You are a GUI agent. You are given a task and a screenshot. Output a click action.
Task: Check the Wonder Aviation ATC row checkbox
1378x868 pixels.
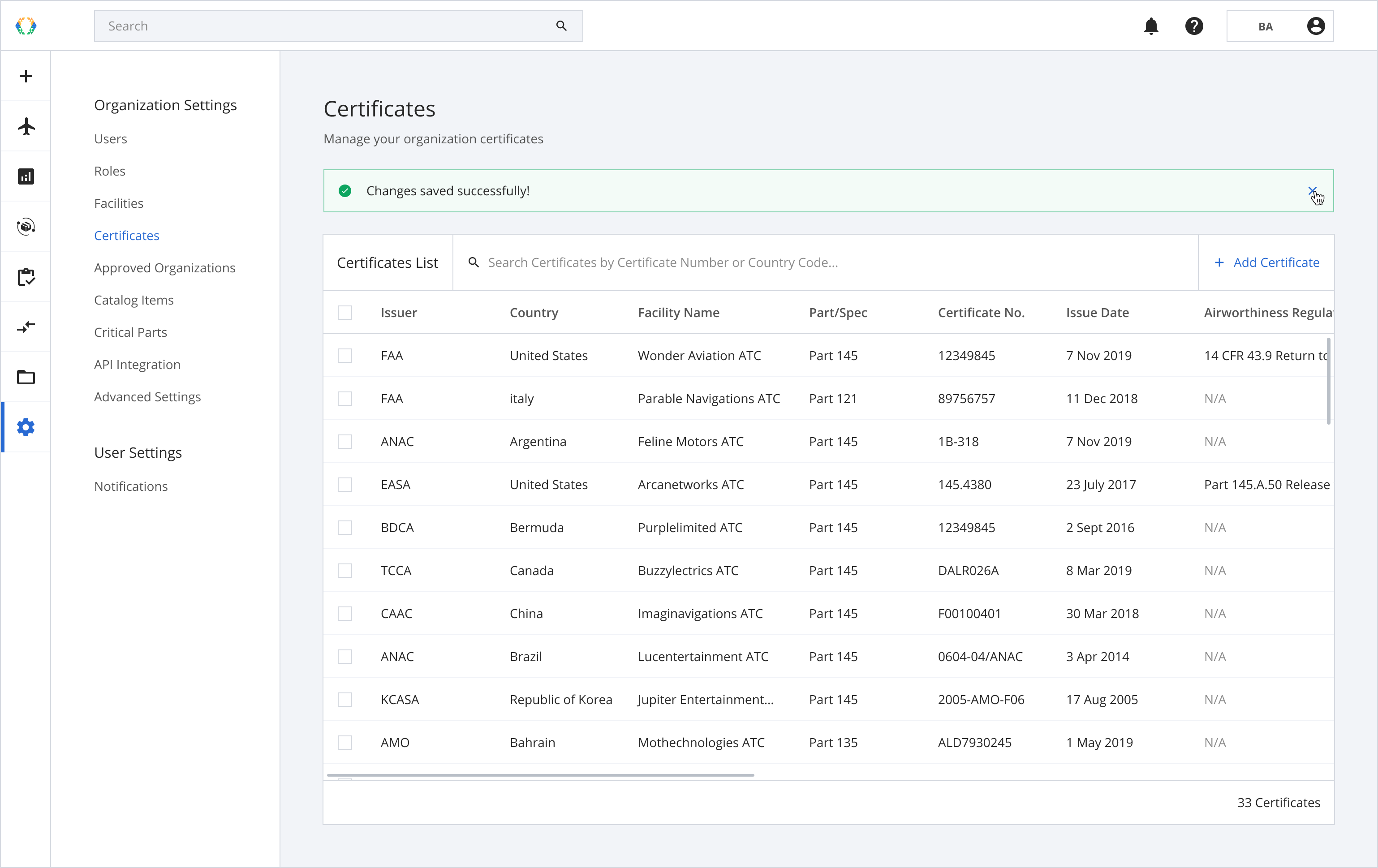coord(345,355)
